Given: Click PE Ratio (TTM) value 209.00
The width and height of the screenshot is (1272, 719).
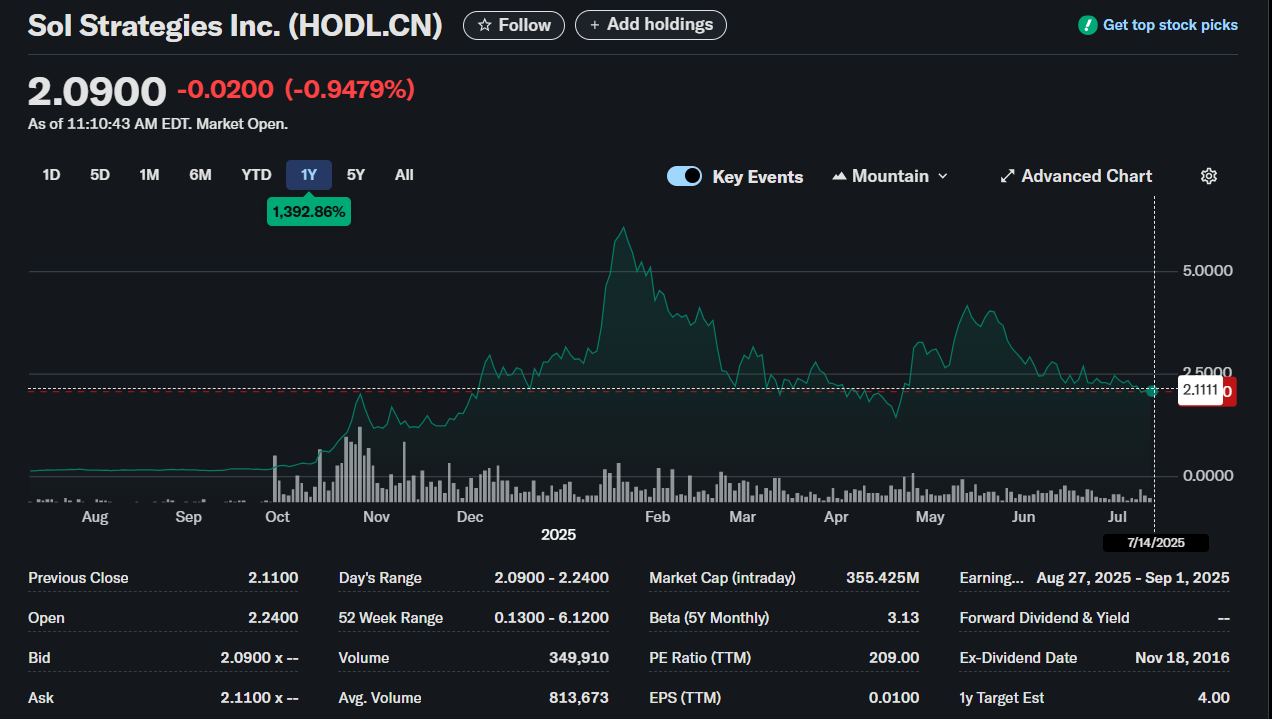Looking at the screenshot, I should (x=894, y=658).
